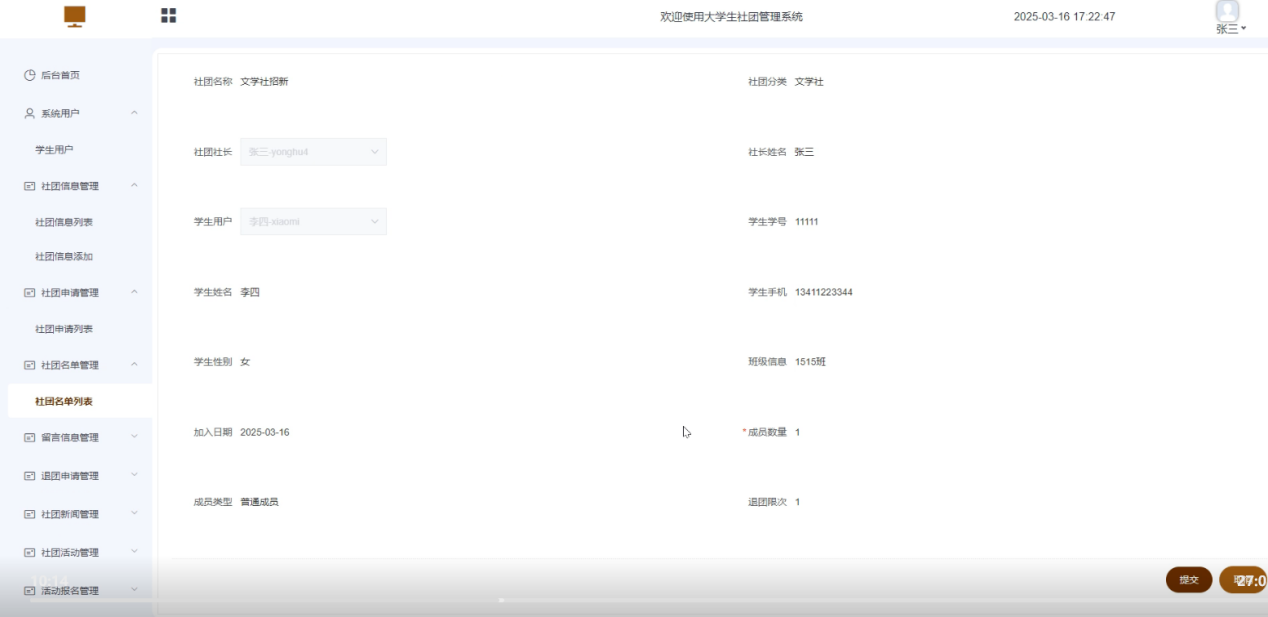Click the header title 欢迎使用大学生社团管理系统

pyautogui.click(x=731, y=17)
